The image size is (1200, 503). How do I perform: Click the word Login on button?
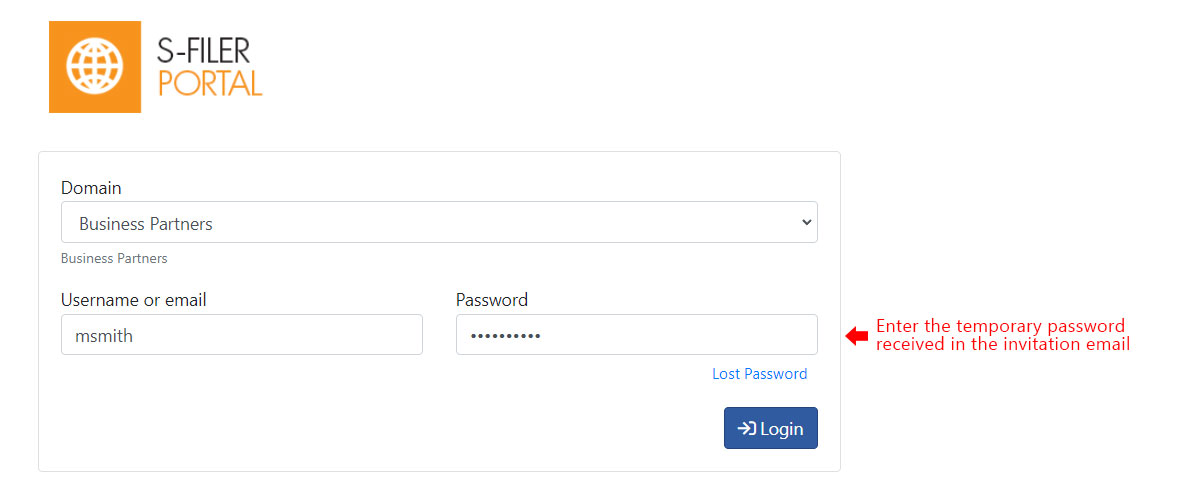click(x=782, y=429)
